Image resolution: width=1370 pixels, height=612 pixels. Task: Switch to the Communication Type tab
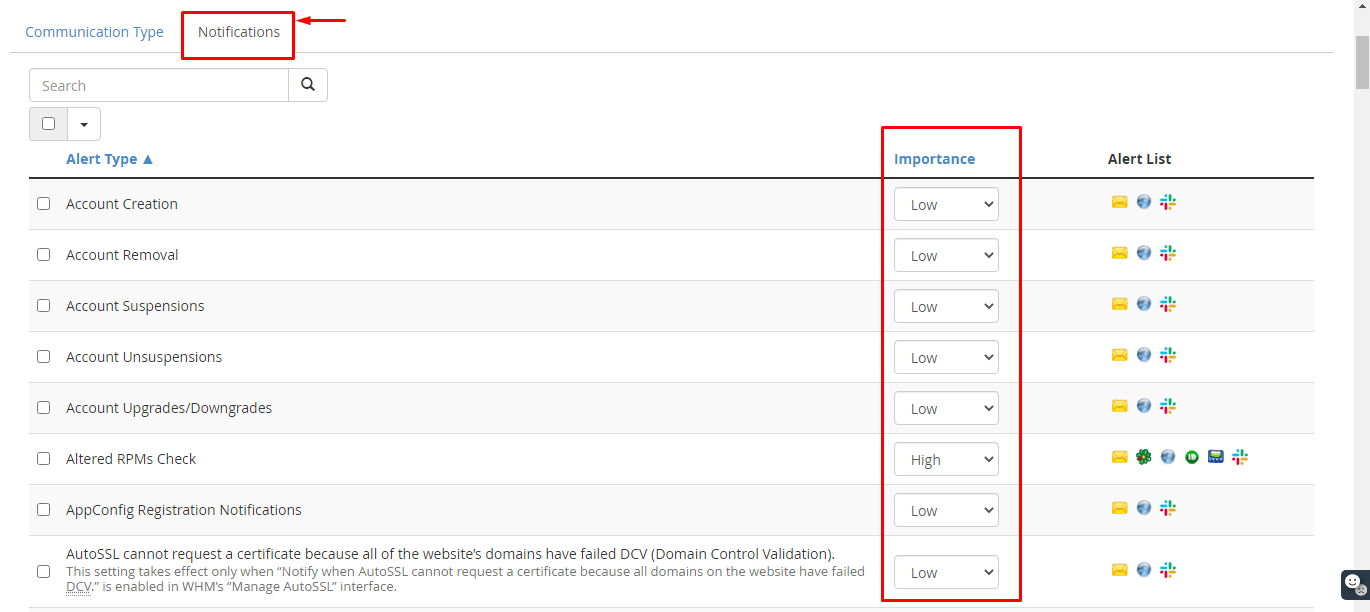[x=94, y=32]
